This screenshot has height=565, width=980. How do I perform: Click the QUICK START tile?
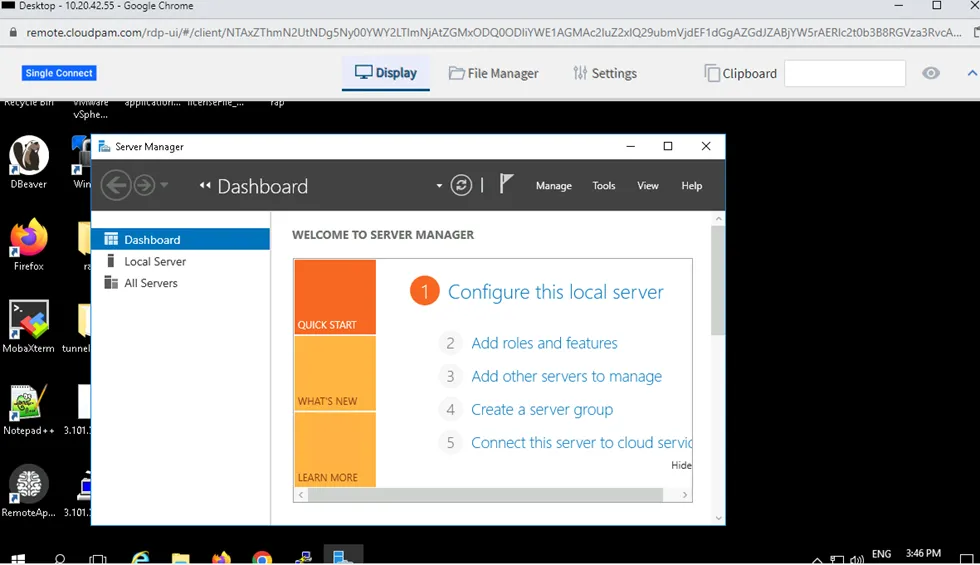tap(335, 297)
